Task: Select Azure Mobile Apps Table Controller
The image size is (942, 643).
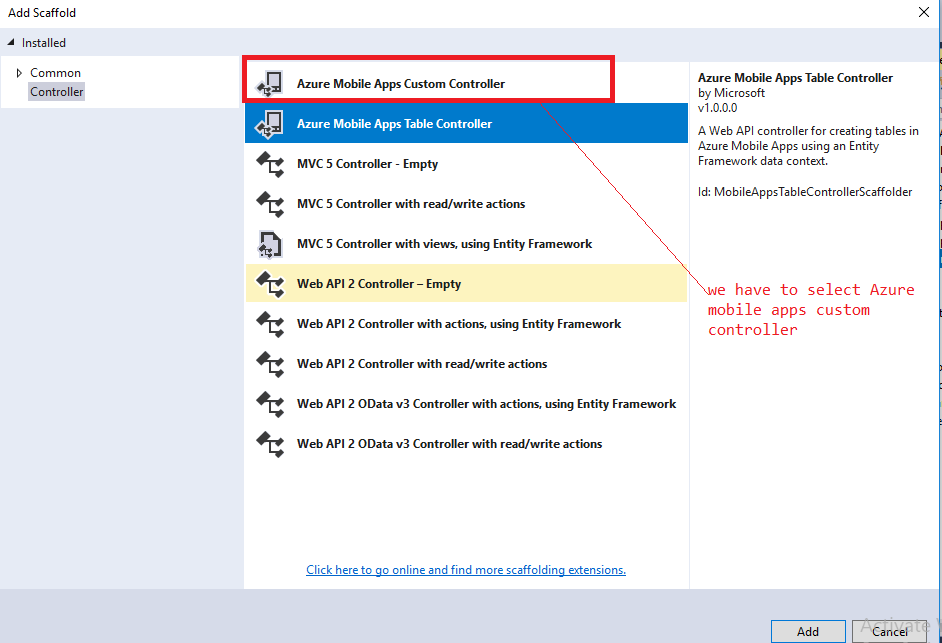Action: [x=466, y=123]
